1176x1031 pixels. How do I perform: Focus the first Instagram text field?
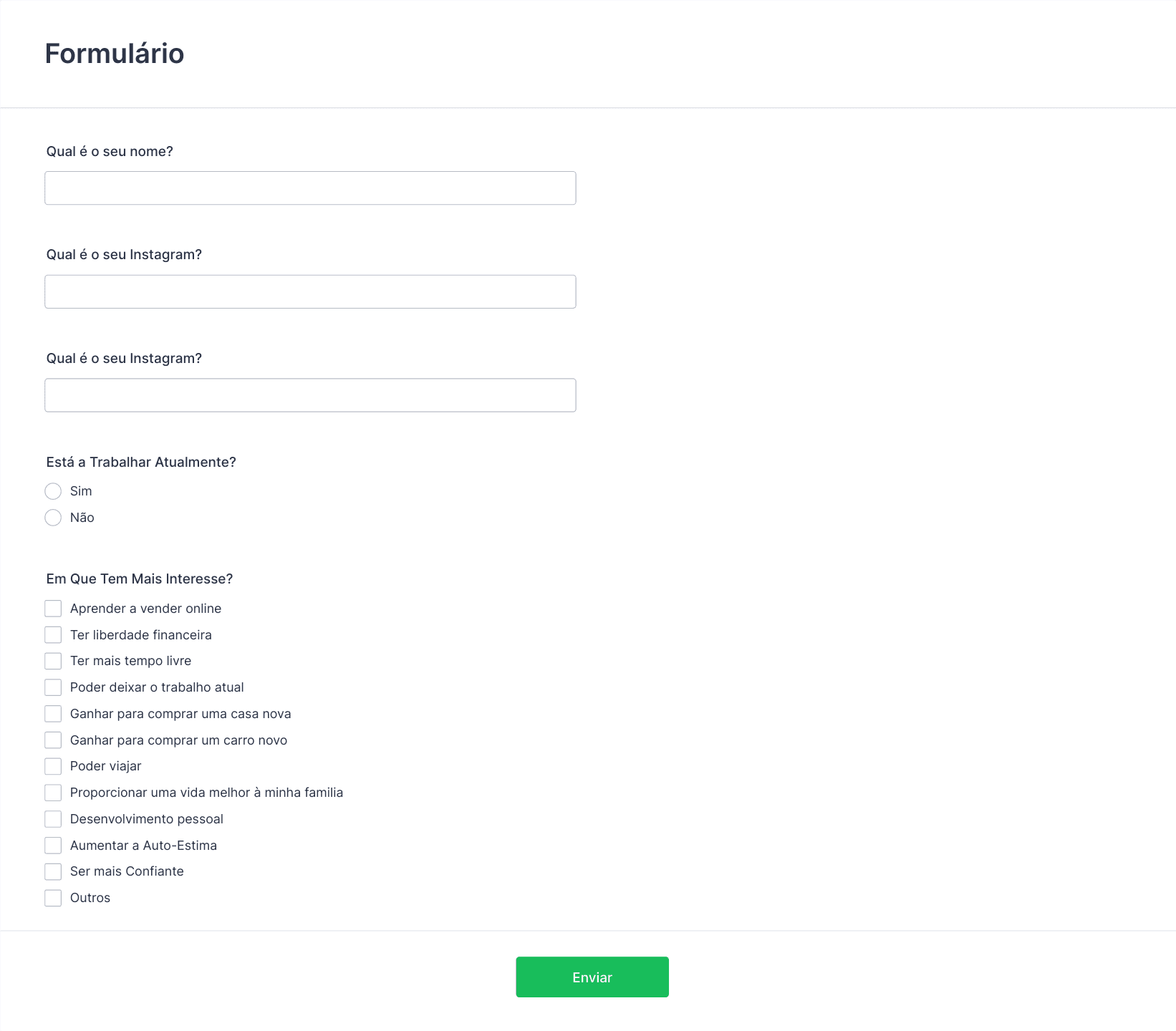[310, 292]
